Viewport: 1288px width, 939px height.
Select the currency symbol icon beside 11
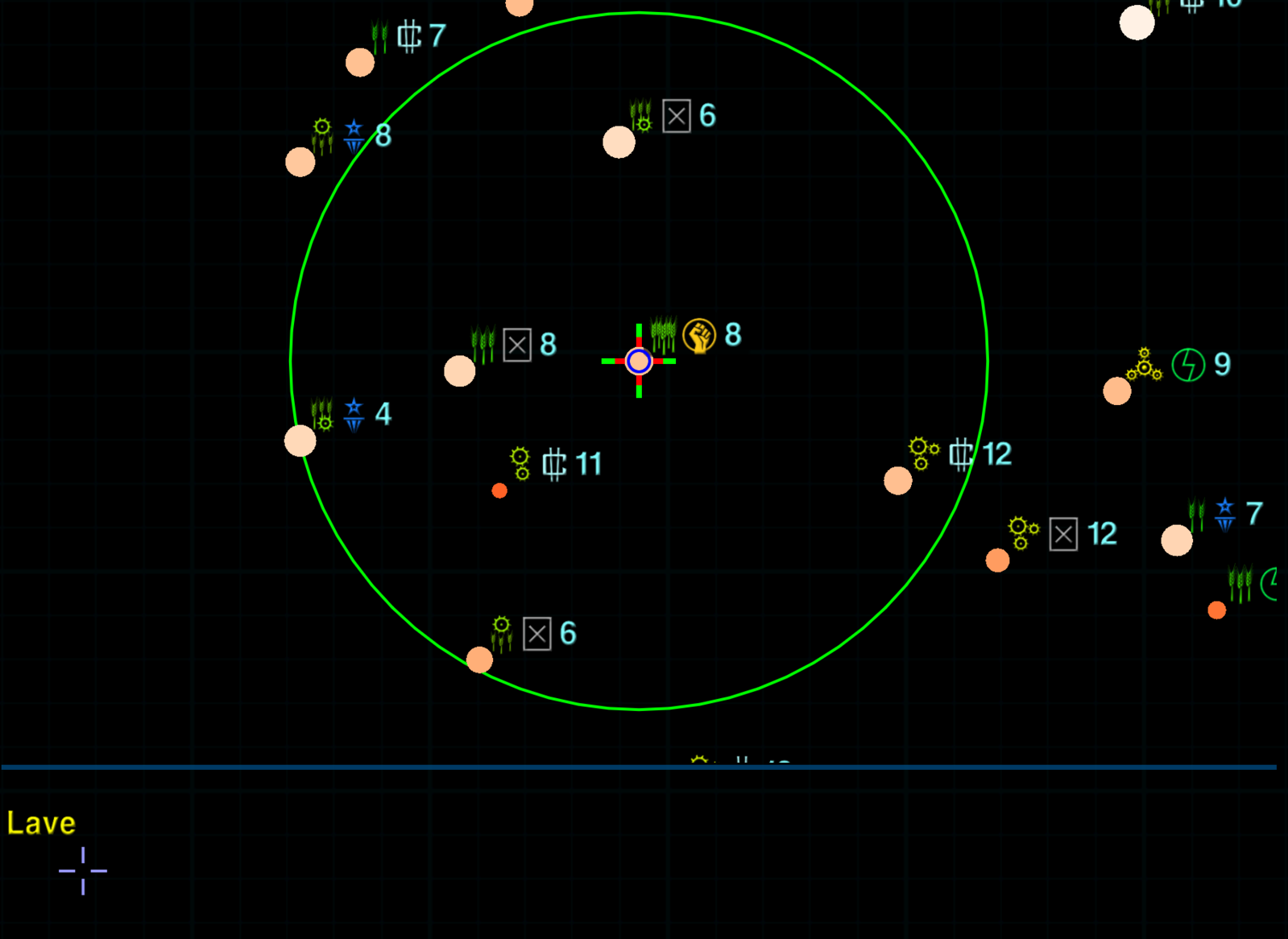tap(554, 465)
